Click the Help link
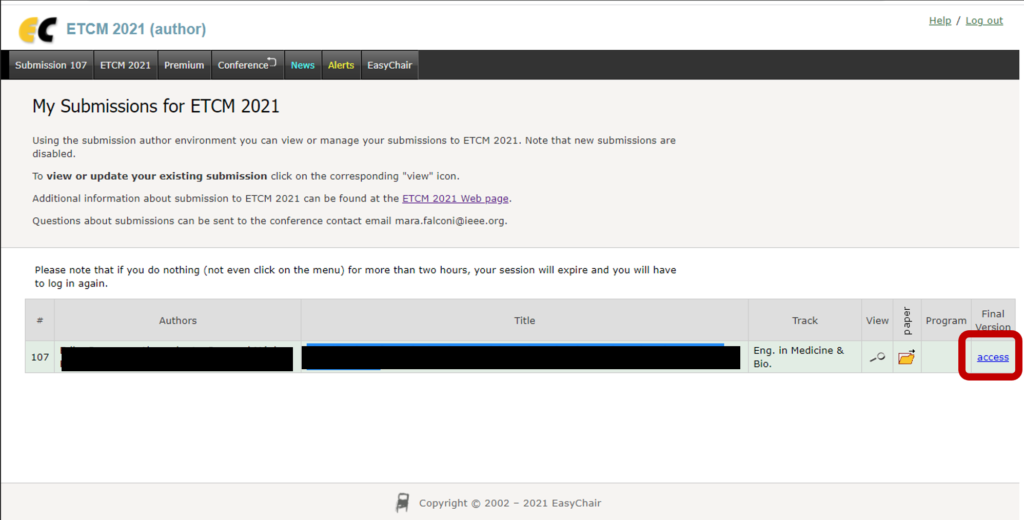This screenshot has height=520, width=1024. click(x=940, y=21)
